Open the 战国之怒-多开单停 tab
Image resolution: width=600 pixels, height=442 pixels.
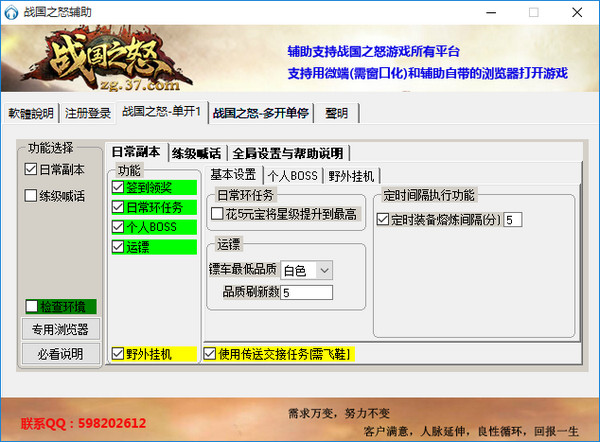261,113
